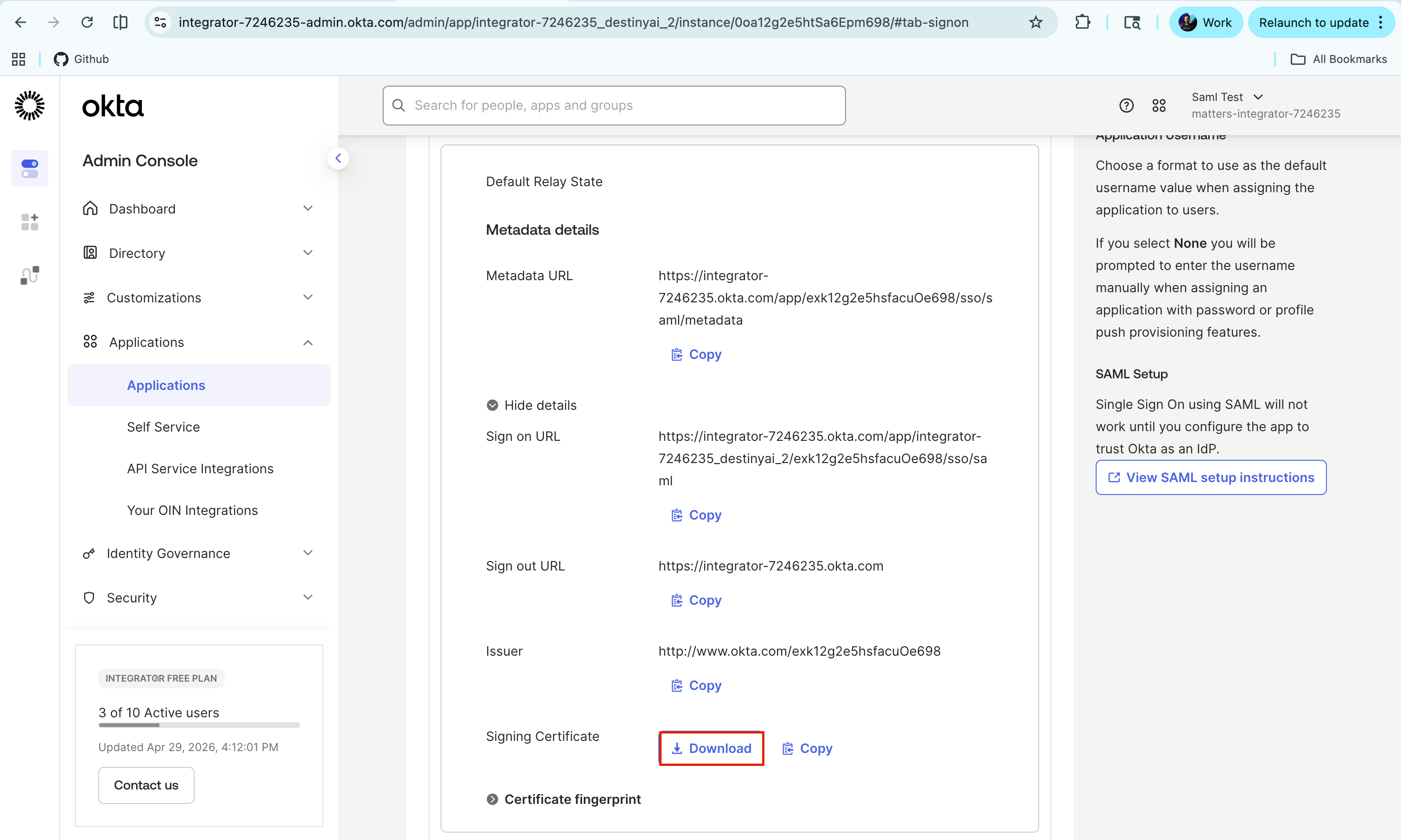The image size is (1401, 840).
Task: Open the Chrome apps grid in bookmarks bar
Action: (19, 59)
